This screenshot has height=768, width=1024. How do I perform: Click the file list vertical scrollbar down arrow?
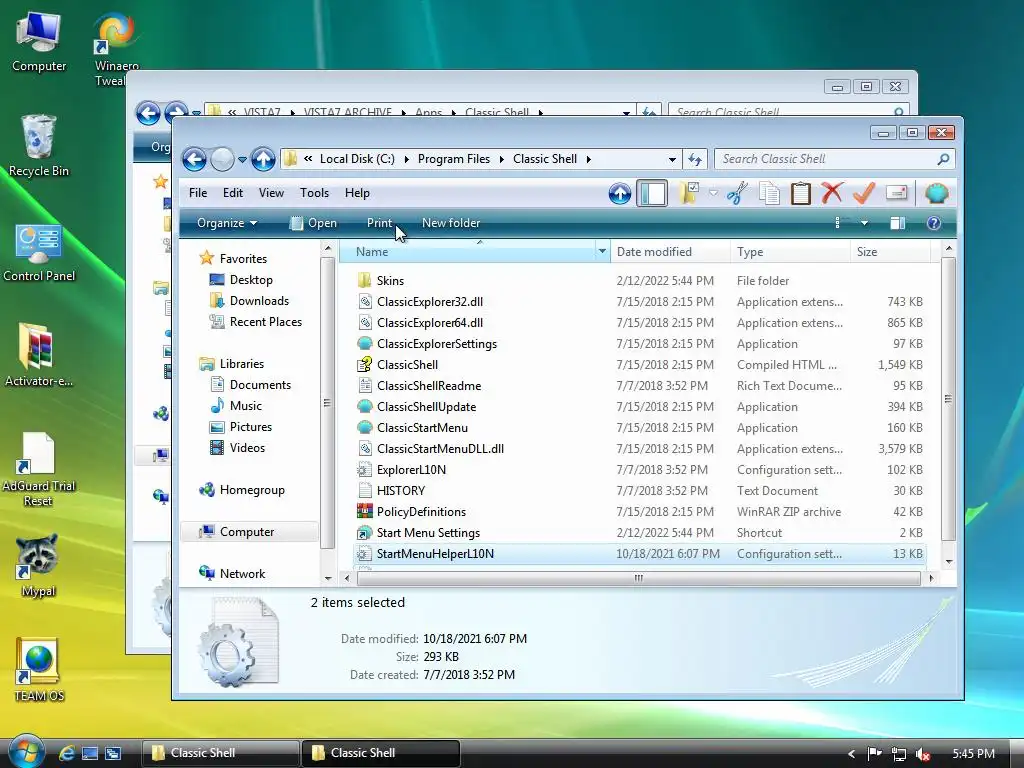949,561
